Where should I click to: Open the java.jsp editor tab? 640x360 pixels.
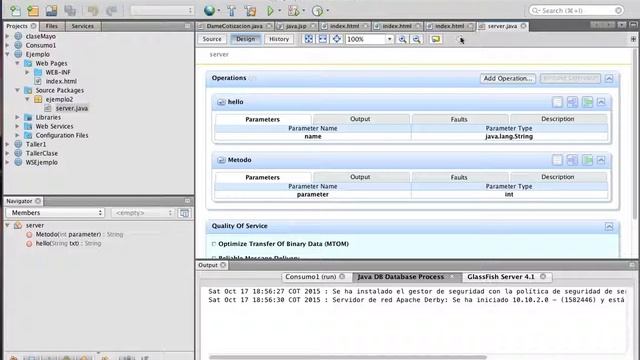point(296,26)
